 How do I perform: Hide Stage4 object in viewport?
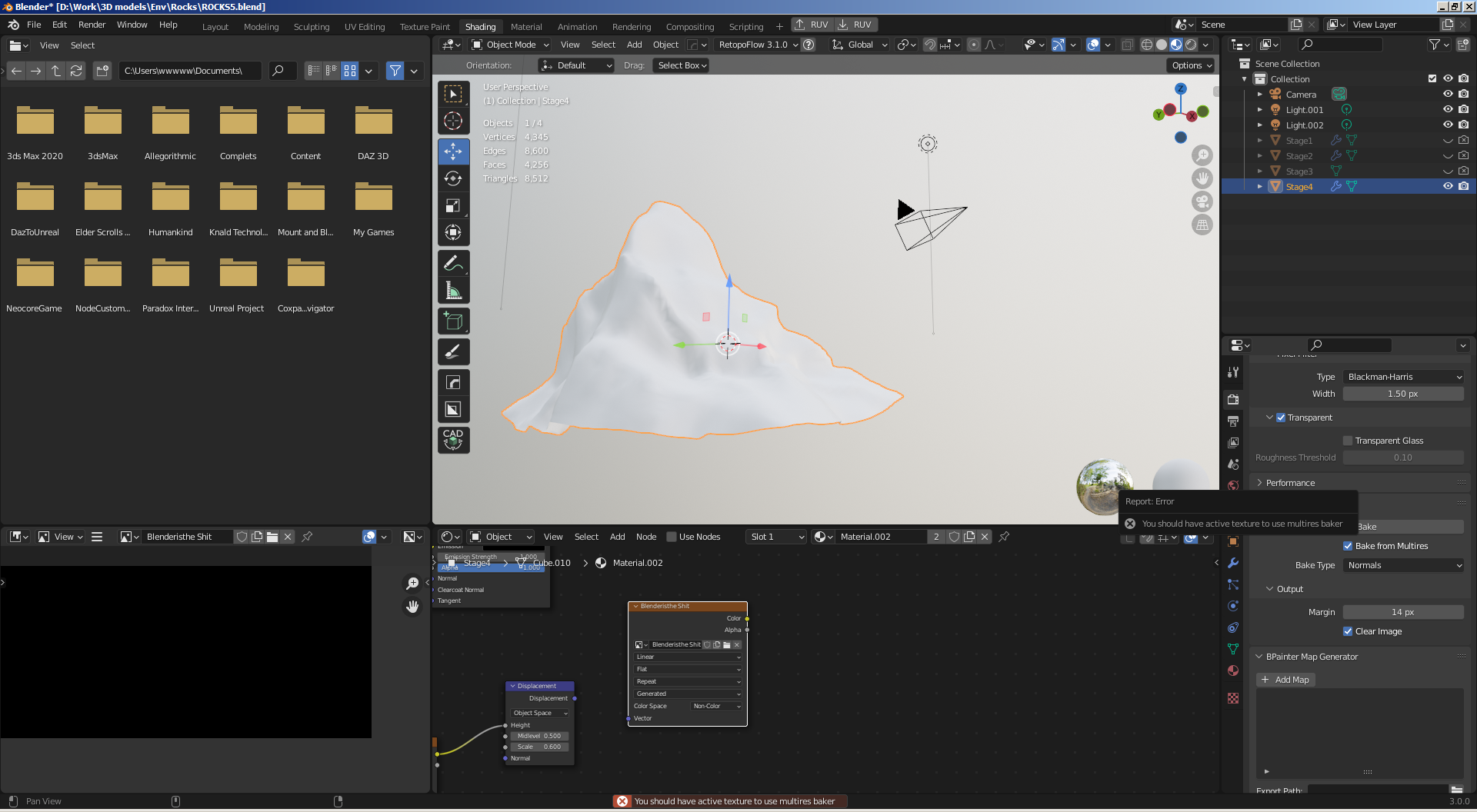click(1447, 186)
